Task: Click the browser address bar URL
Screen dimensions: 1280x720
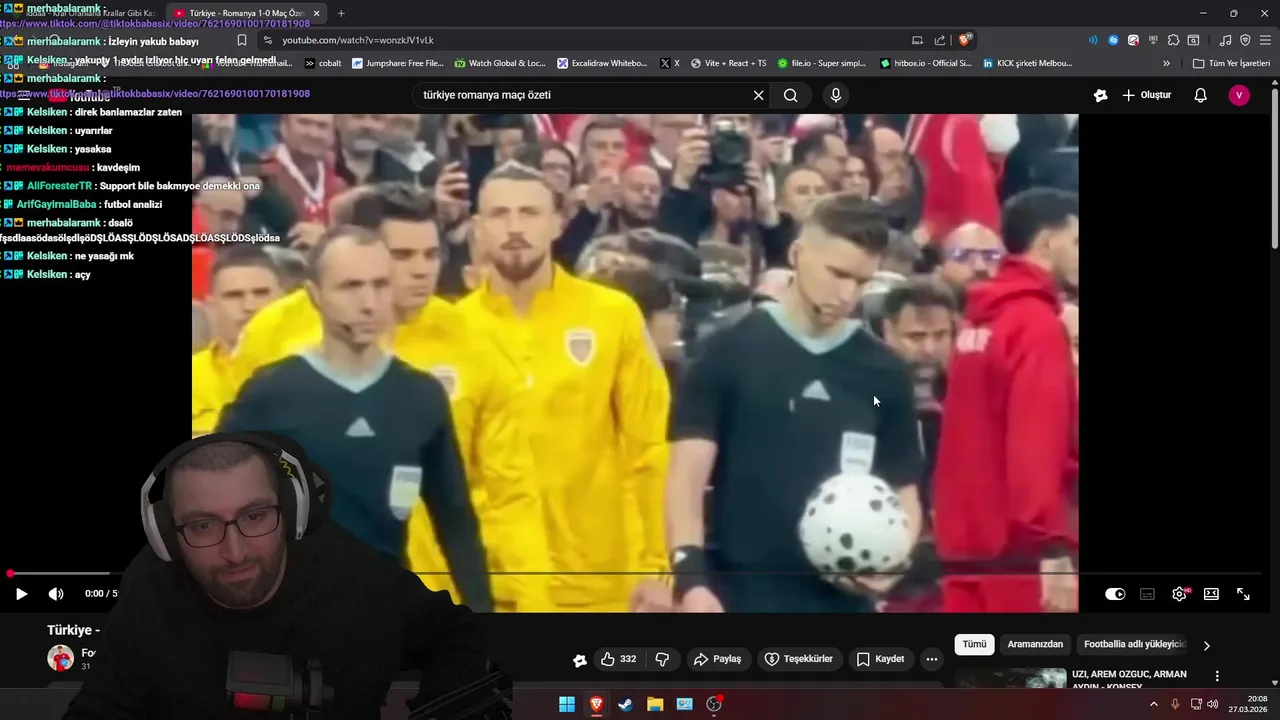Action: click(357, 40)
